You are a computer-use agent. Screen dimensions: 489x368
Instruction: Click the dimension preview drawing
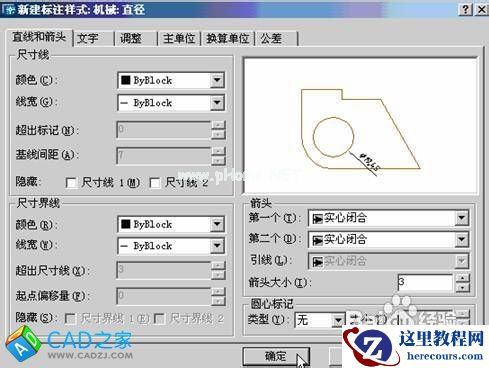pos(361,125)
